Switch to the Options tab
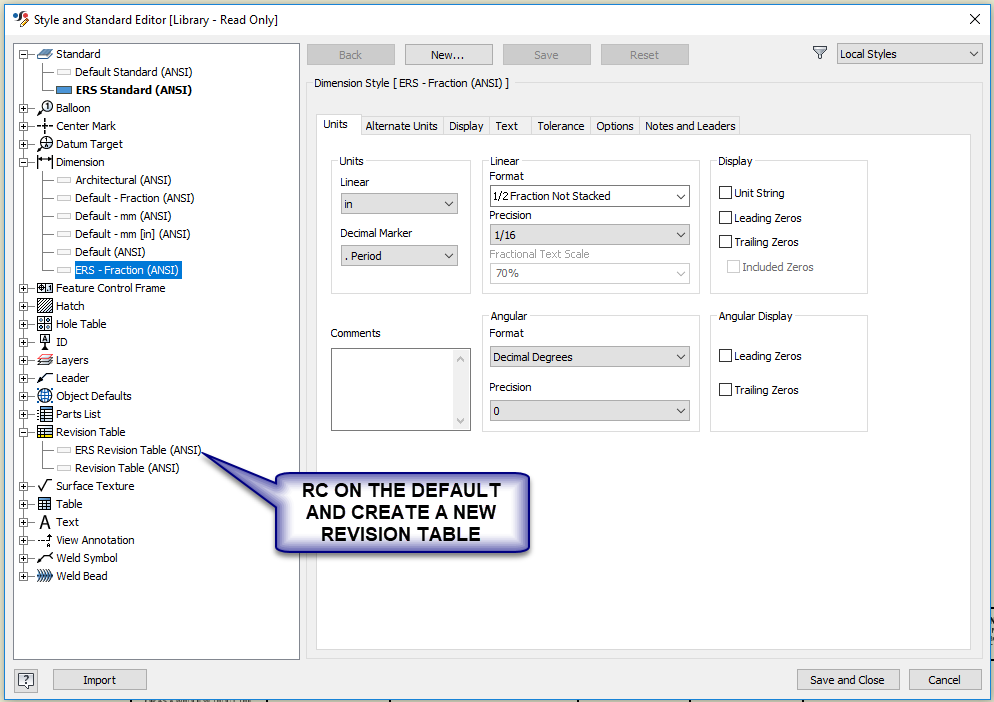The height and width of the screenshot is (702, 994). [x=614, y=126]
